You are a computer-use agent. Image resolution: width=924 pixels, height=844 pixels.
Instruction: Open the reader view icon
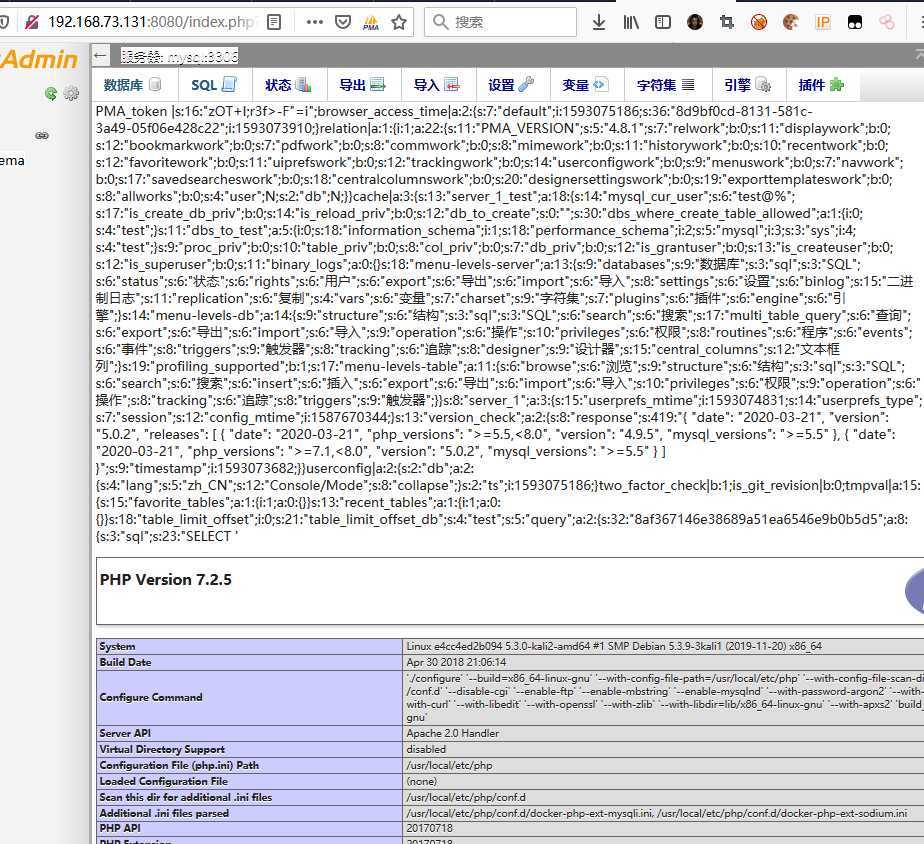click(x=274, y=22)
